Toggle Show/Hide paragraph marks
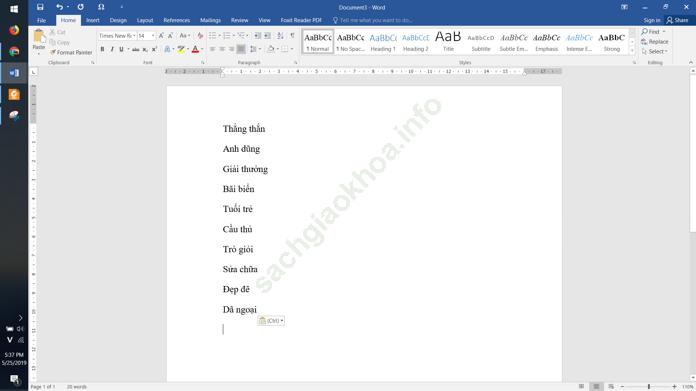 coord(292,36)
